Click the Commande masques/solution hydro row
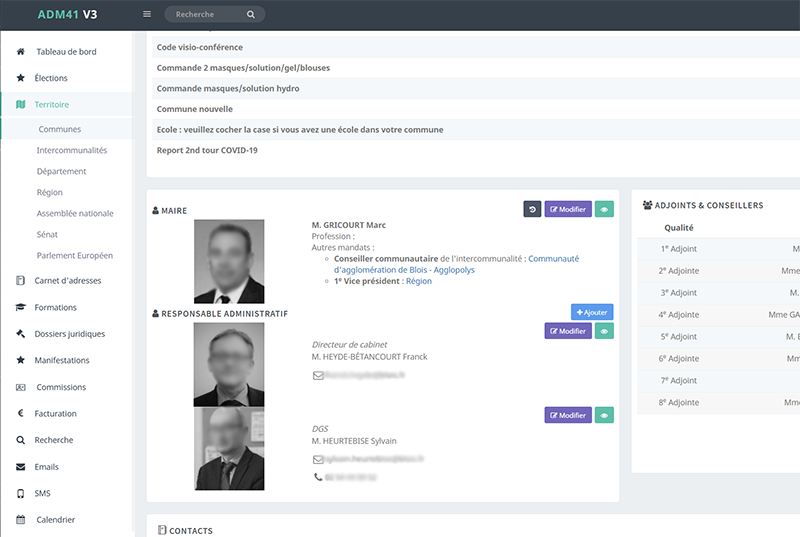This screenshot has width=800, height=537. 476,88
